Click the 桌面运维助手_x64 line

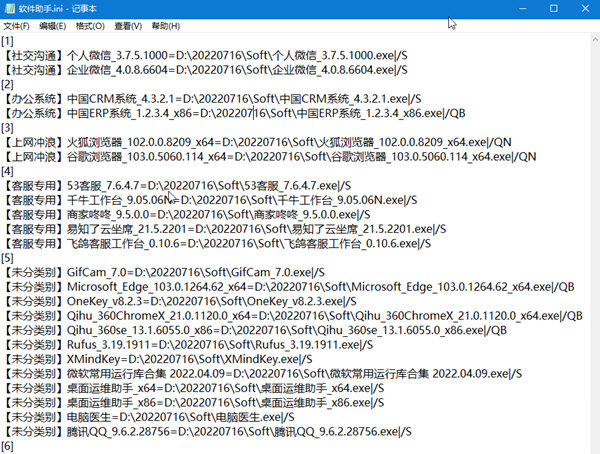click(194, 388)
